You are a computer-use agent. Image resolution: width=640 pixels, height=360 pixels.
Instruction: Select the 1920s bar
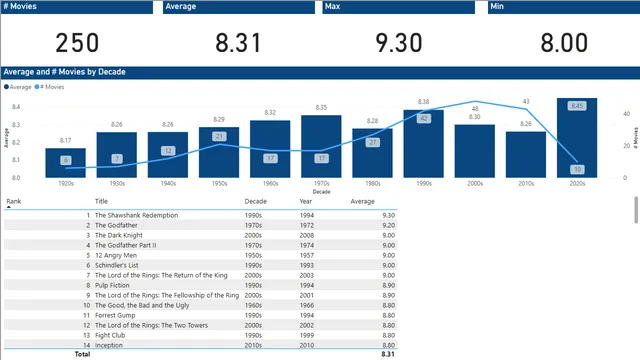(66, 163)
